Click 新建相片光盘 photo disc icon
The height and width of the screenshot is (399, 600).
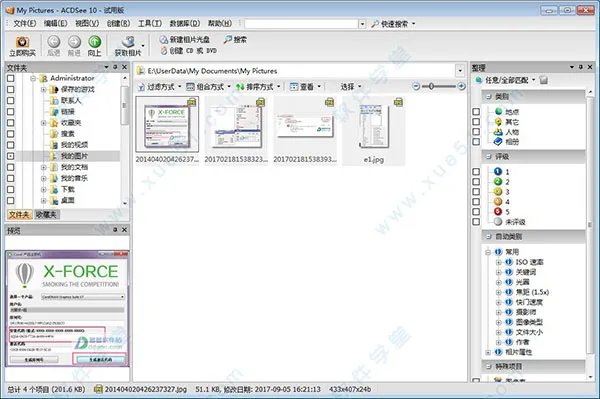pyautogui.click(x=164, y=39)
